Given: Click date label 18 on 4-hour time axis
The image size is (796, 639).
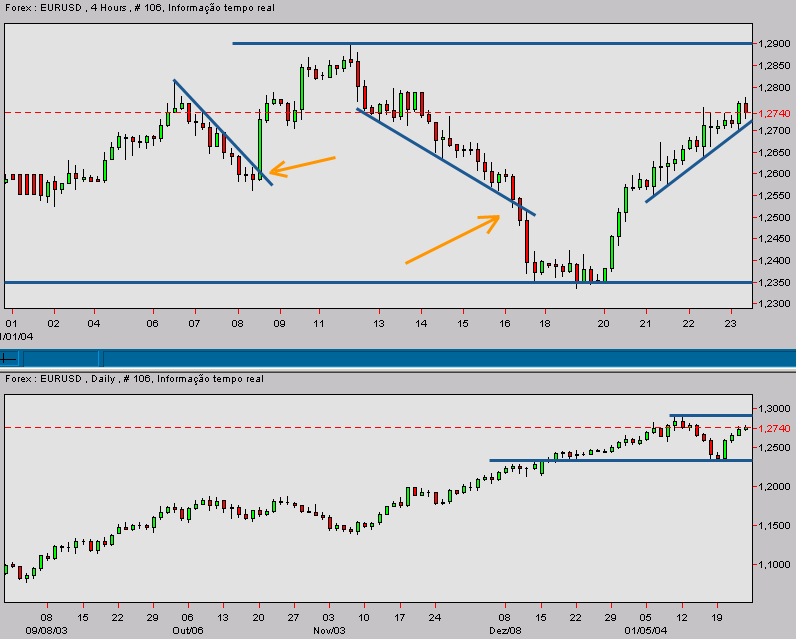Looking at the screenshot, I should pyautogui.click(x=545, y=323).
